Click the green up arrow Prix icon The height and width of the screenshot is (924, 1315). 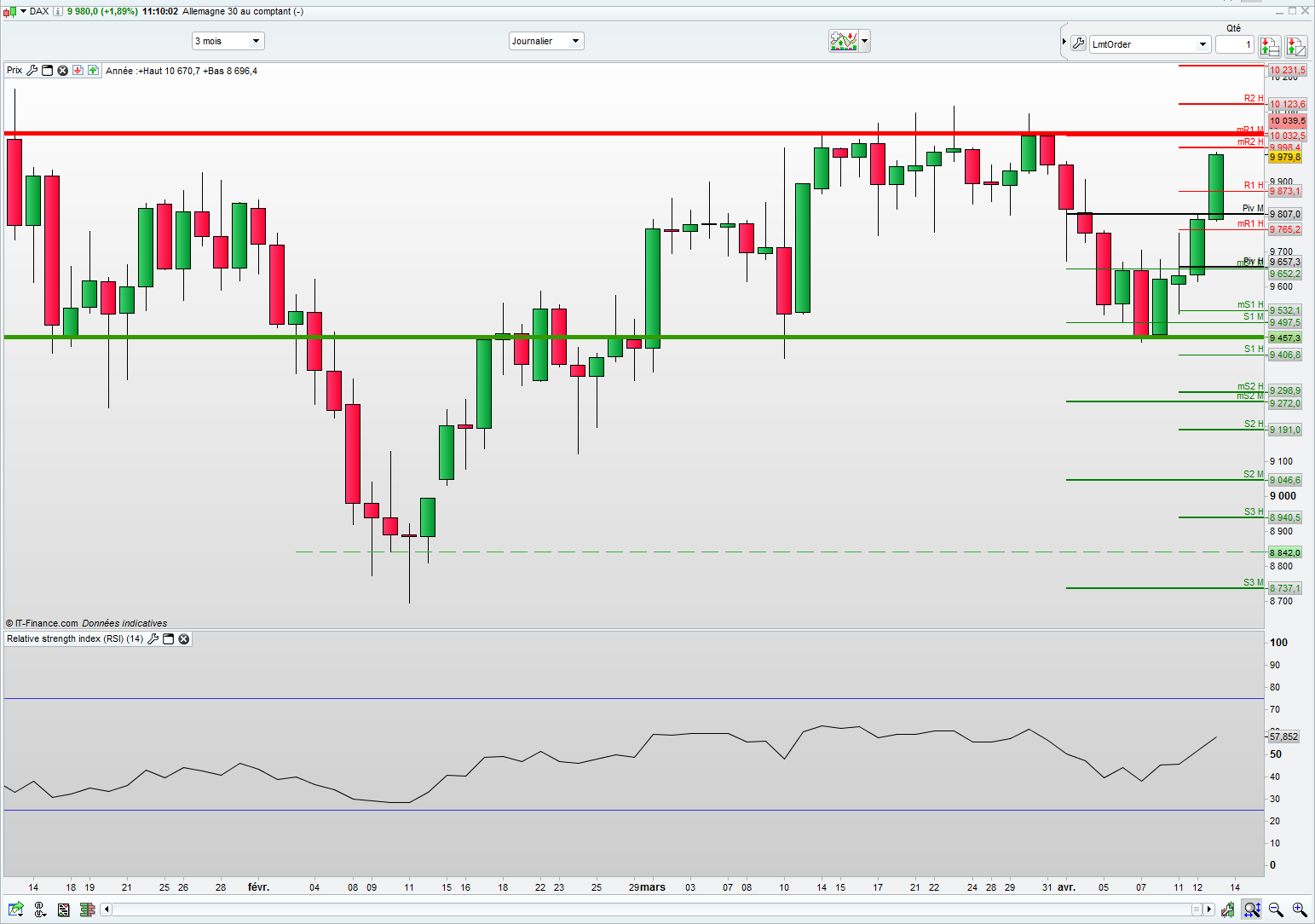93,71
